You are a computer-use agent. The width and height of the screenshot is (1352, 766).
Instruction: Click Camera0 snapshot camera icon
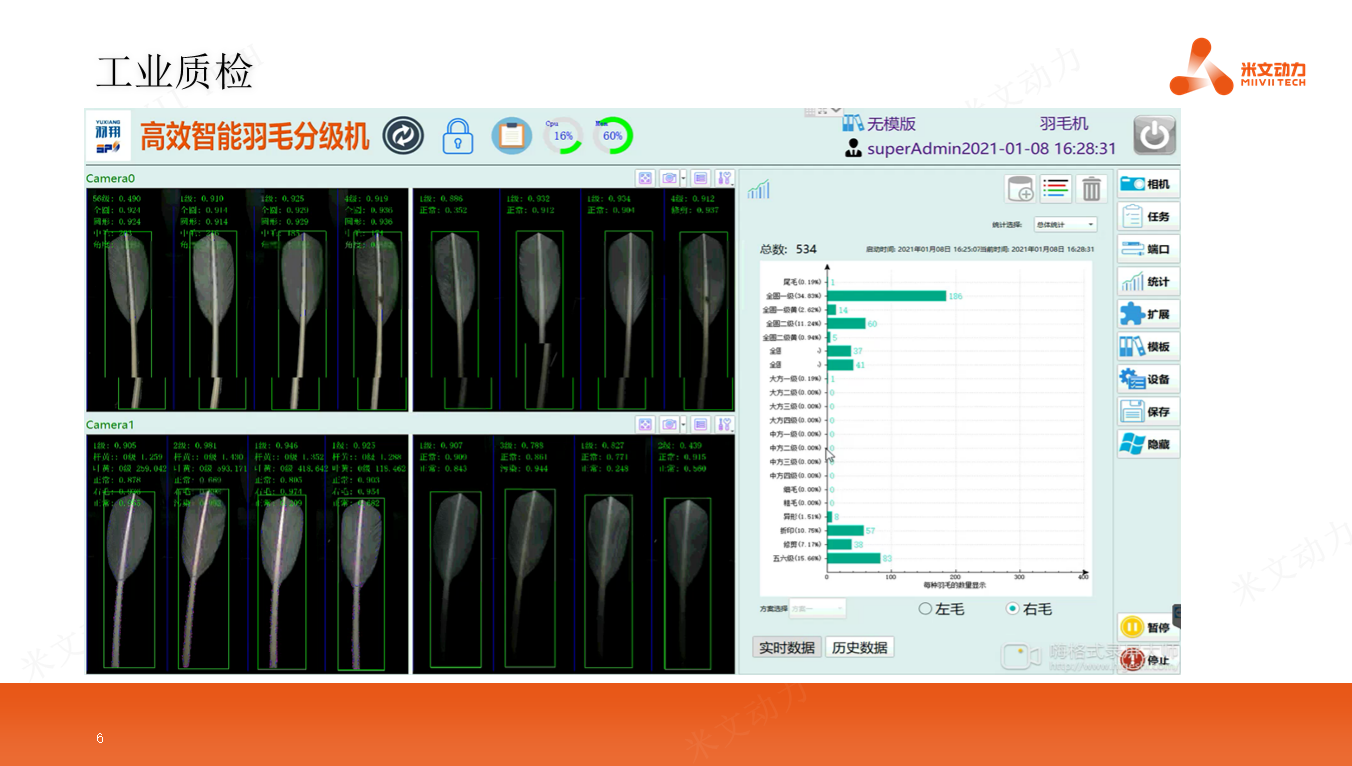(670, 178)
